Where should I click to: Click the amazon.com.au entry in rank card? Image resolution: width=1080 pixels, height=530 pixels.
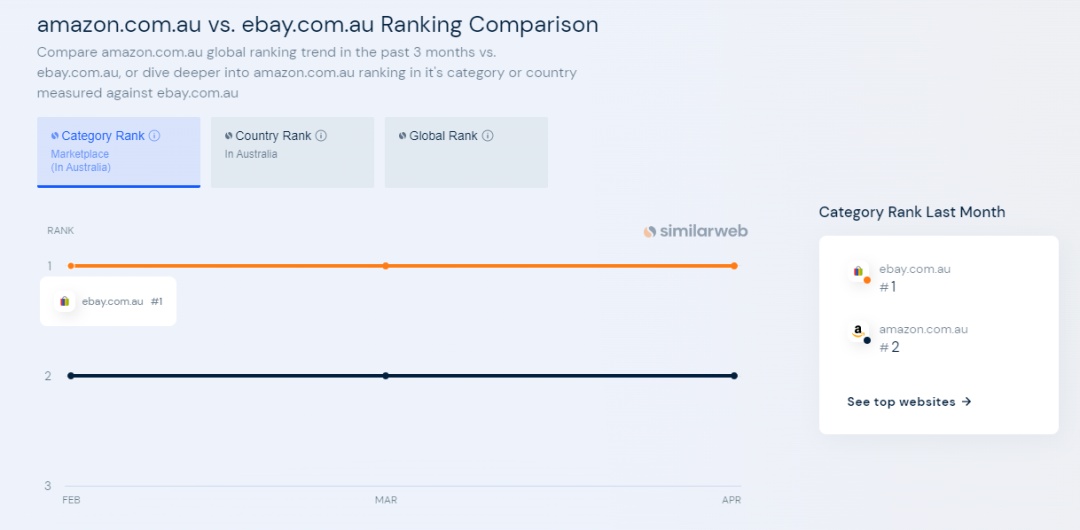pos(923,329)
